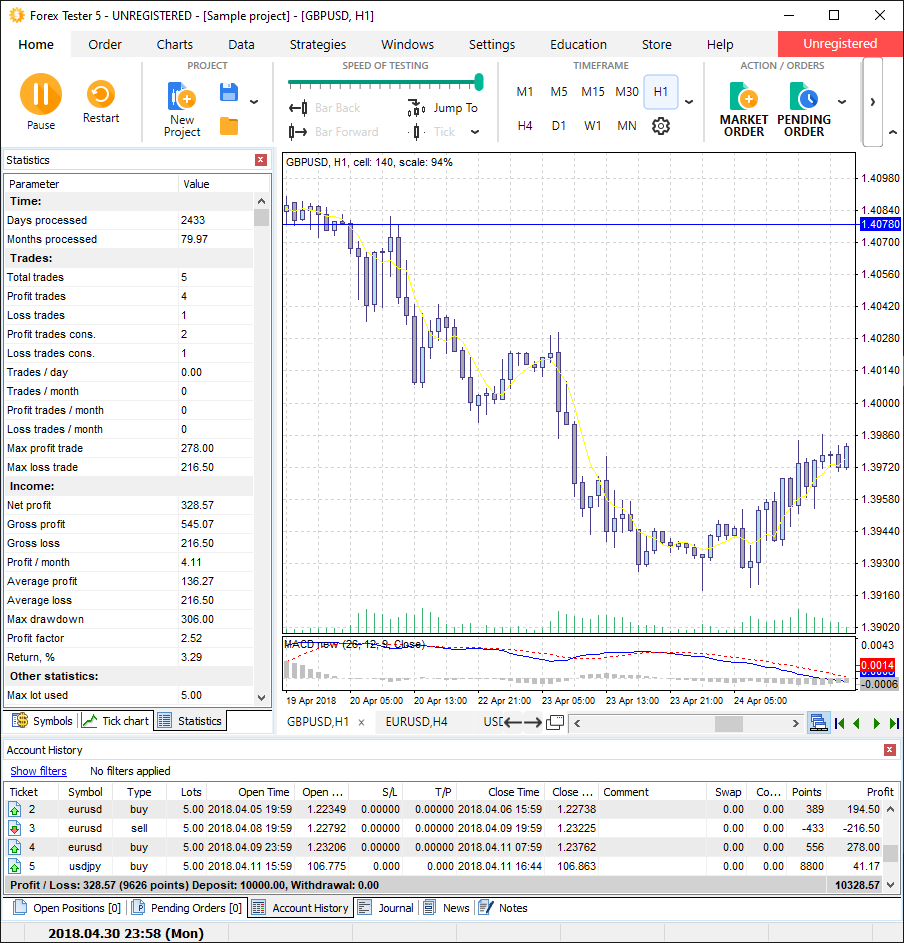The height and width of the screenshot is (943, 904).
Task: Toggle chart auto-scroll icon
Action: click(818, 722)
